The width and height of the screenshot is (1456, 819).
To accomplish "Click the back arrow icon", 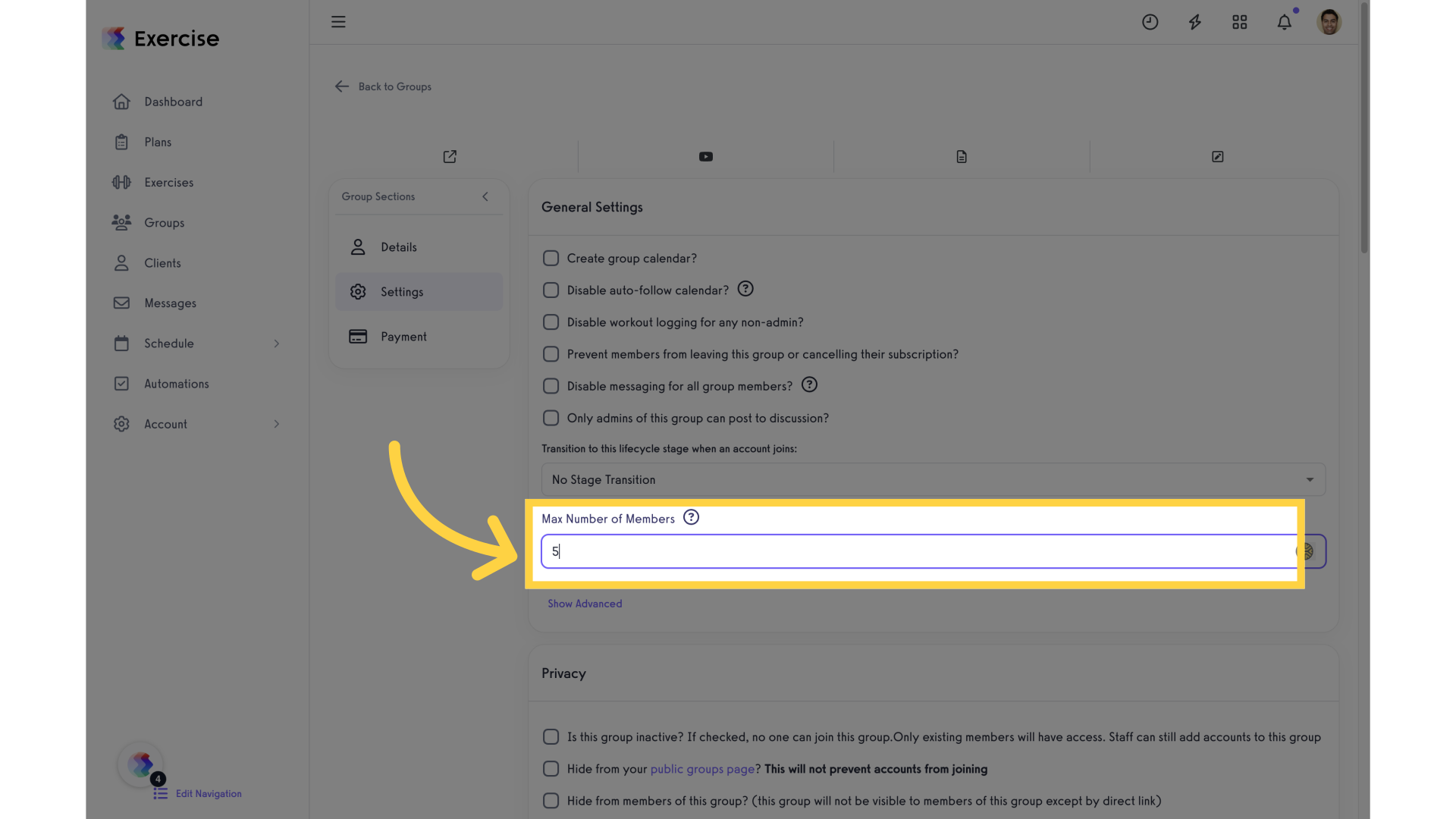I will tap(342, 86).
